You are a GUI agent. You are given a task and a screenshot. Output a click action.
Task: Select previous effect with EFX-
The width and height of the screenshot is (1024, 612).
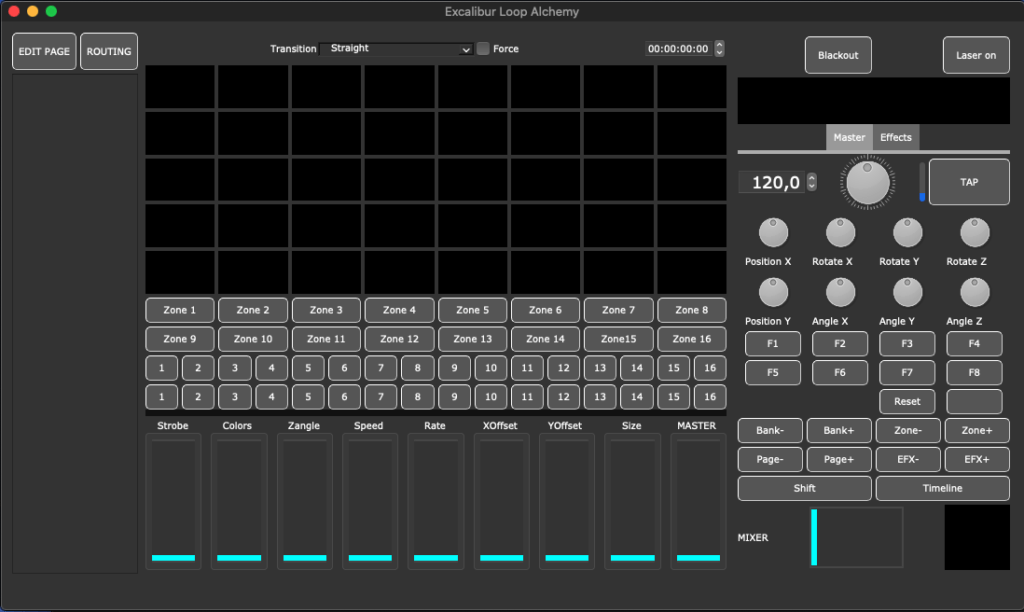(908, 459)
